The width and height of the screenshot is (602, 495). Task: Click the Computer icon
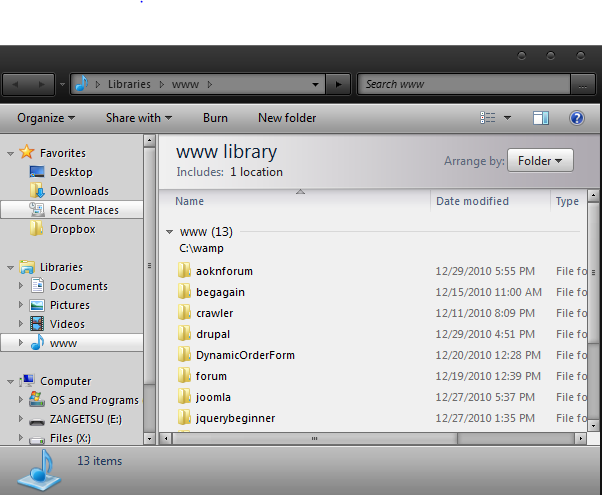[27, 381]
